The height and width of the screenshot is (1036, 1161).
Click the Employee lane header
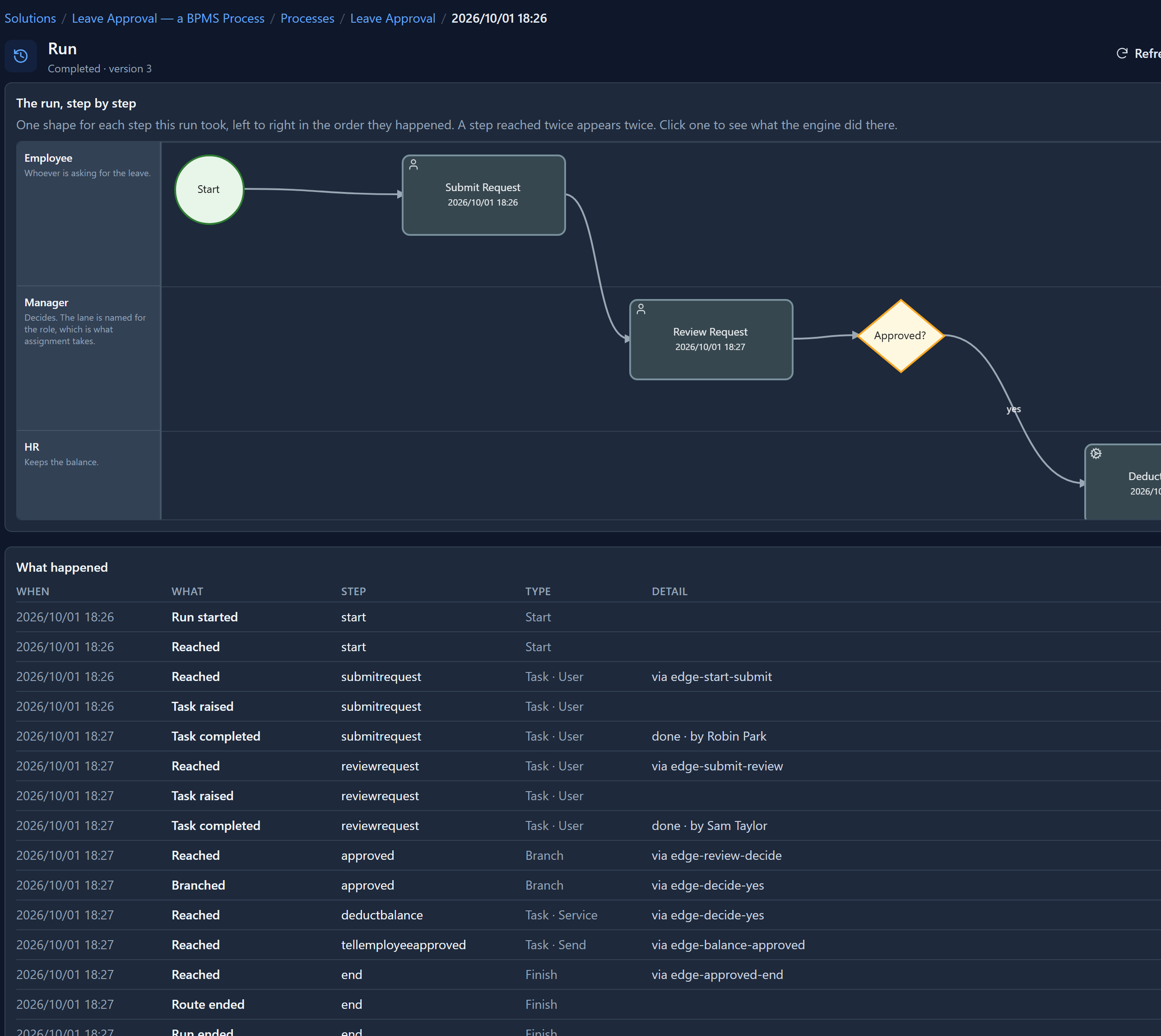pyautogui.click(x=89, y=214)
